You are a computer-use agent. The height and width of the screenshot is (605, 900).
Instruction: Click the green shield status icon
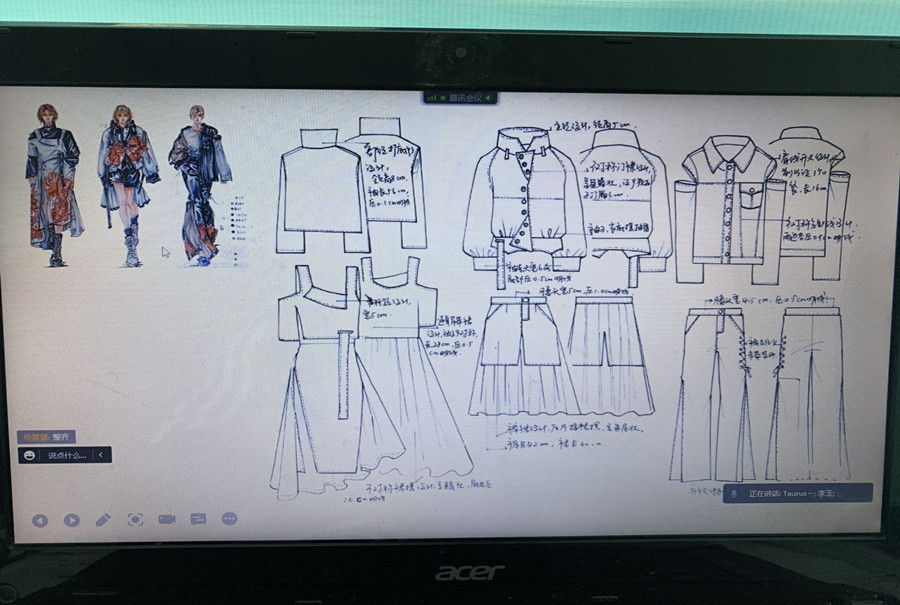tap(442, 98)
